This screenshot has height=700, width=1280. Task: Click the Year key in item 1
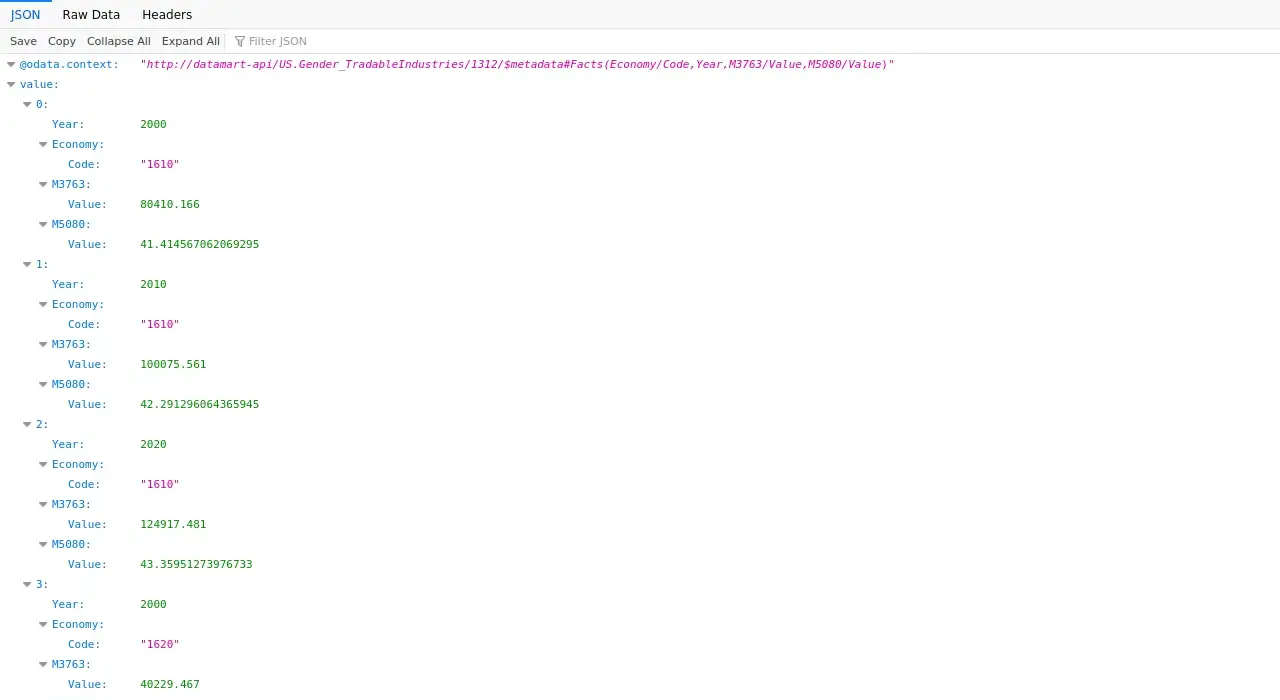(68, 284)
